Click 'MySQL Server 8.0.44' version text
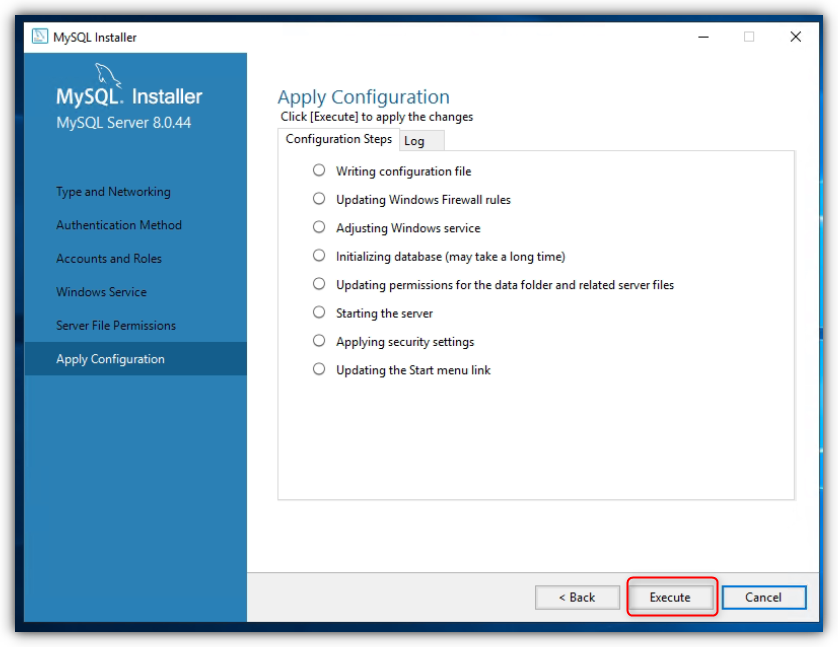The image size is (838, 647). click(x=123, y=123)
